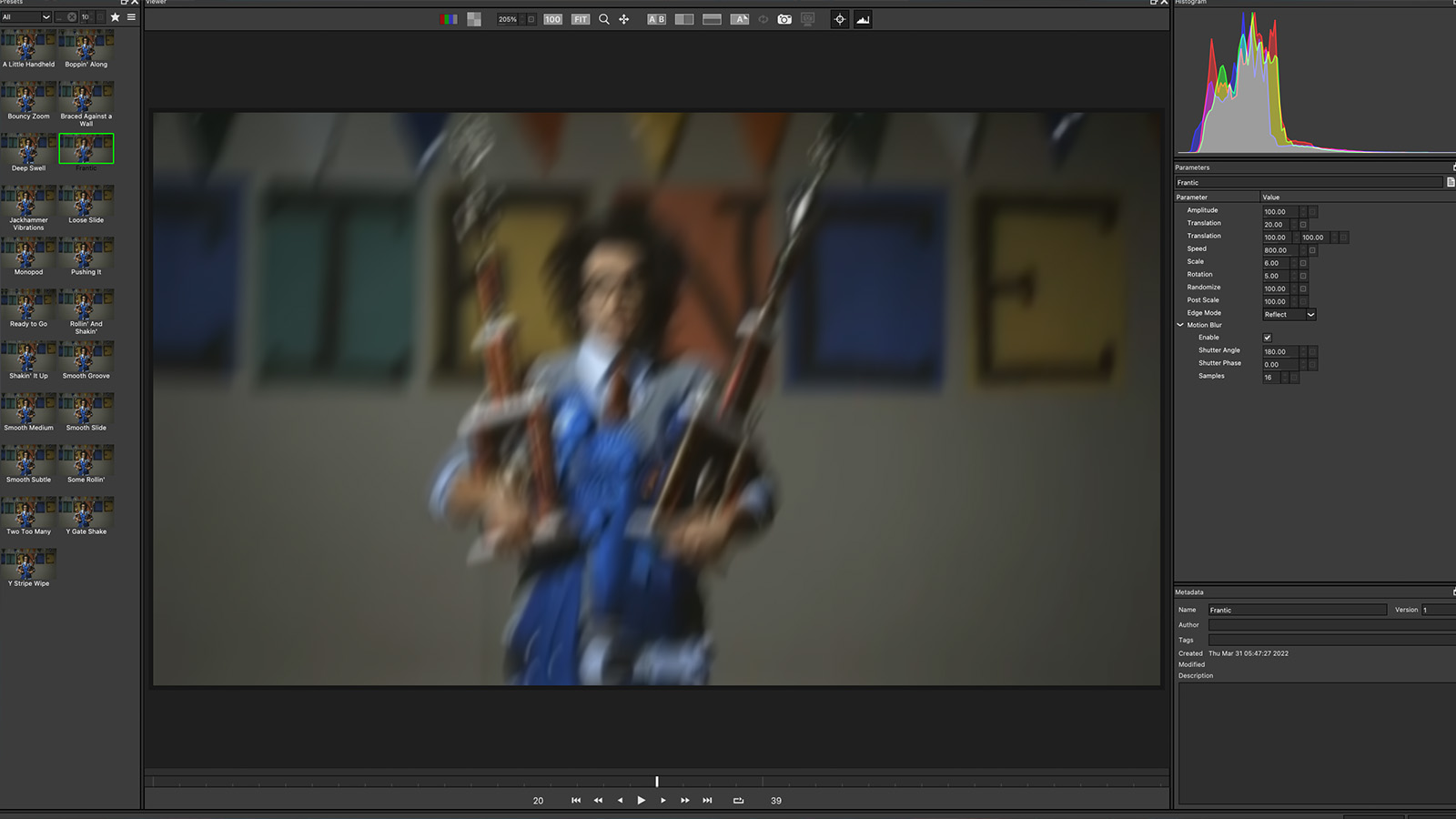Image resolution: width=1456 pixels, height=819 pixels.
Task: Open the histogram display icon on toolbar right
Action: 863,19
